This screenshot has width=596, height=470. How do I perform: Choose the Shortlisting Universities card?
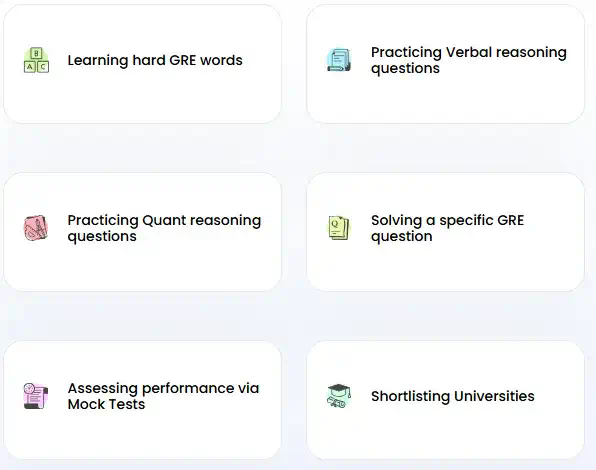tap(445, 400)
